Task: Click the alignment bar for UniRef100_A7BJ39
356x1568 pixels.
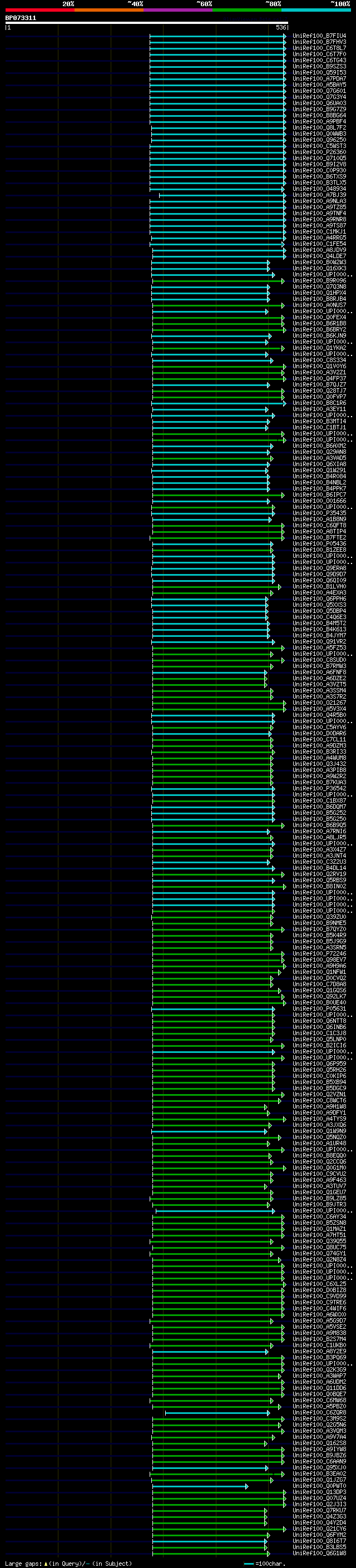Action: coord(221,195)
